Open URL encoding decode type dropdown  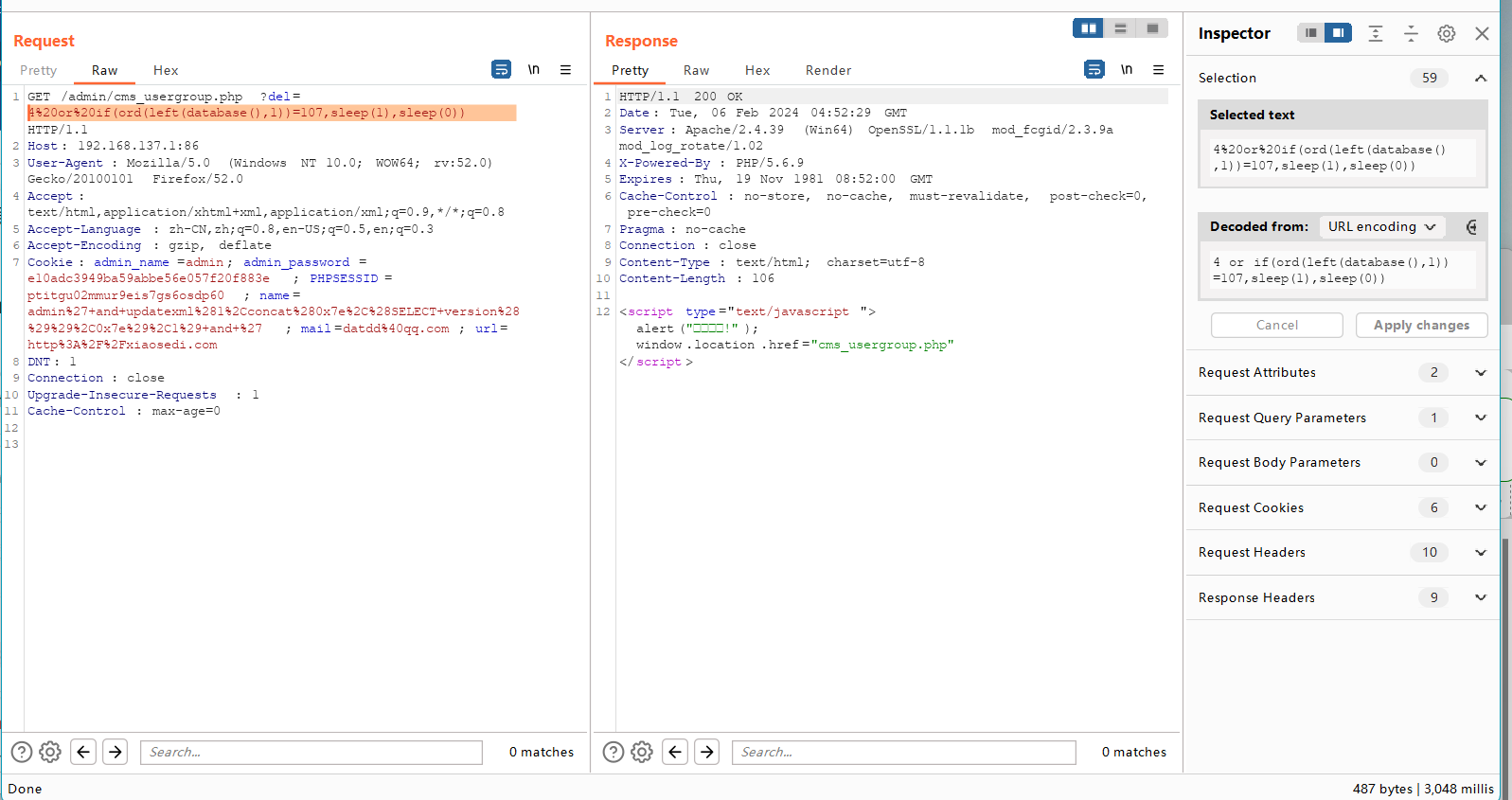point(1381,226)
